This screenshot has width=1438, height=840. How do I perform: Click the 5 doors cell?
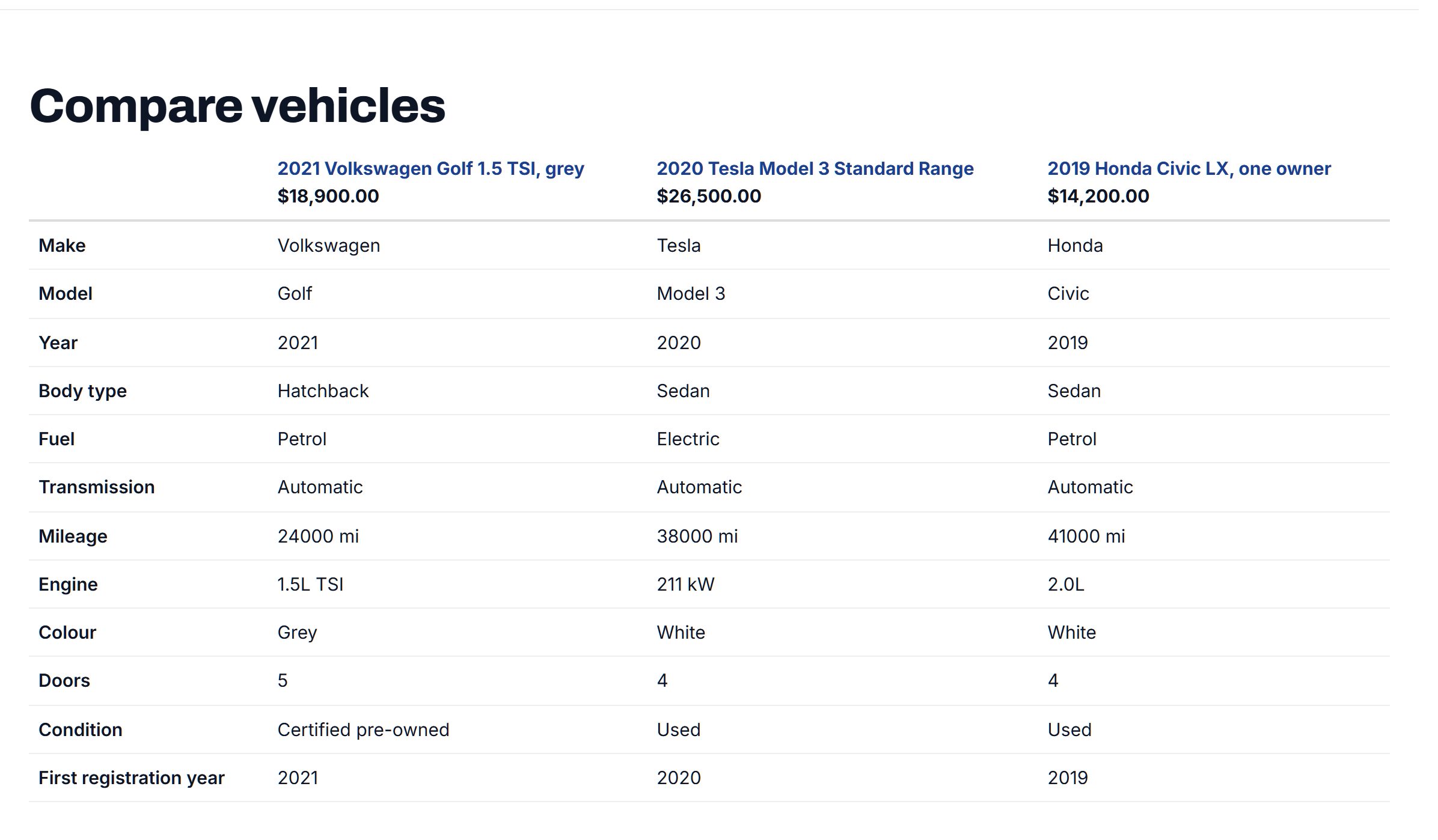point(283,681)
